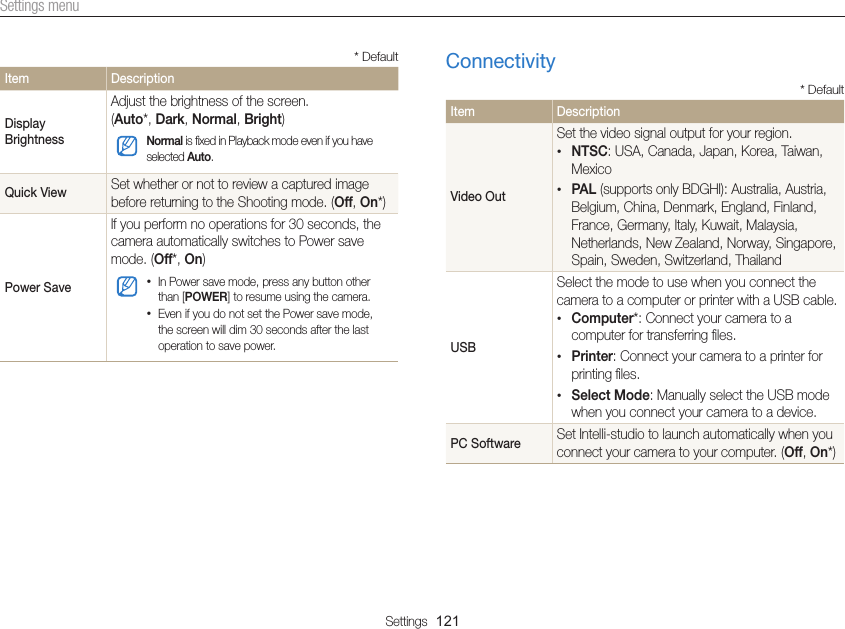845x629 pixels.
Task: Click the left table's 'Item' column header
Action: (x=53, y=79)
